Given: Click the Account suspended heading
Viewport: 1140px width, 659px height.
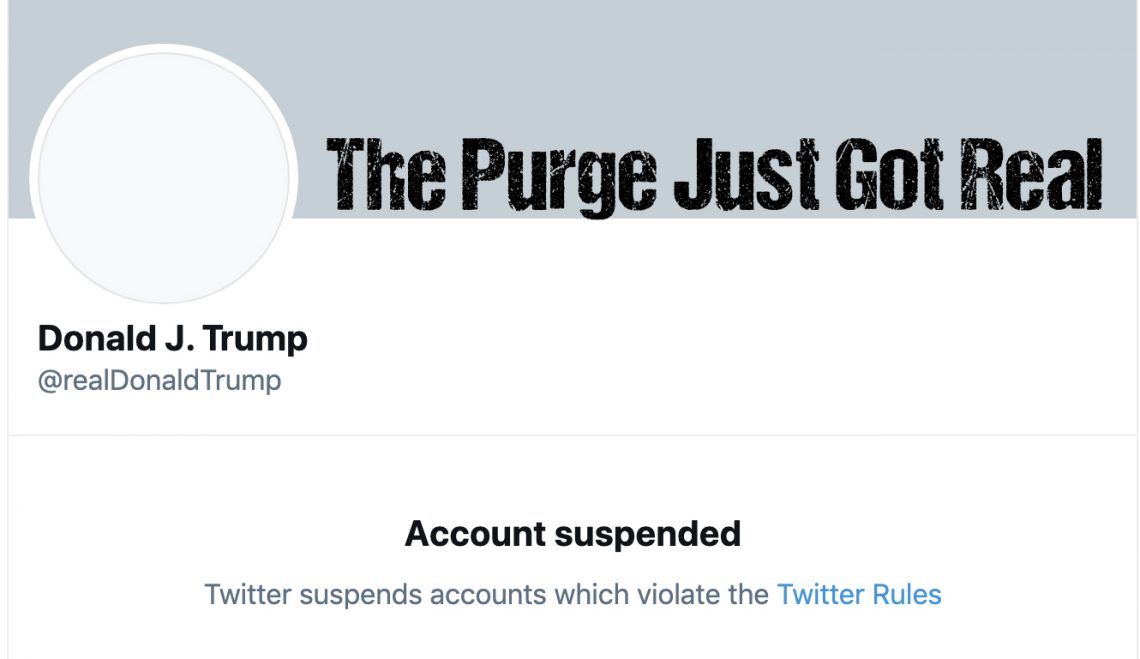Looking at the screenshot, I should [573, 534].
